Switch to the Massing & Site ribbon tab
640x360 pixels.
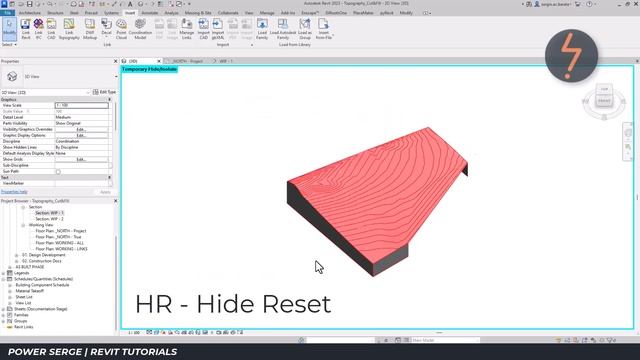pyautogui.click(x=198, y=13)
